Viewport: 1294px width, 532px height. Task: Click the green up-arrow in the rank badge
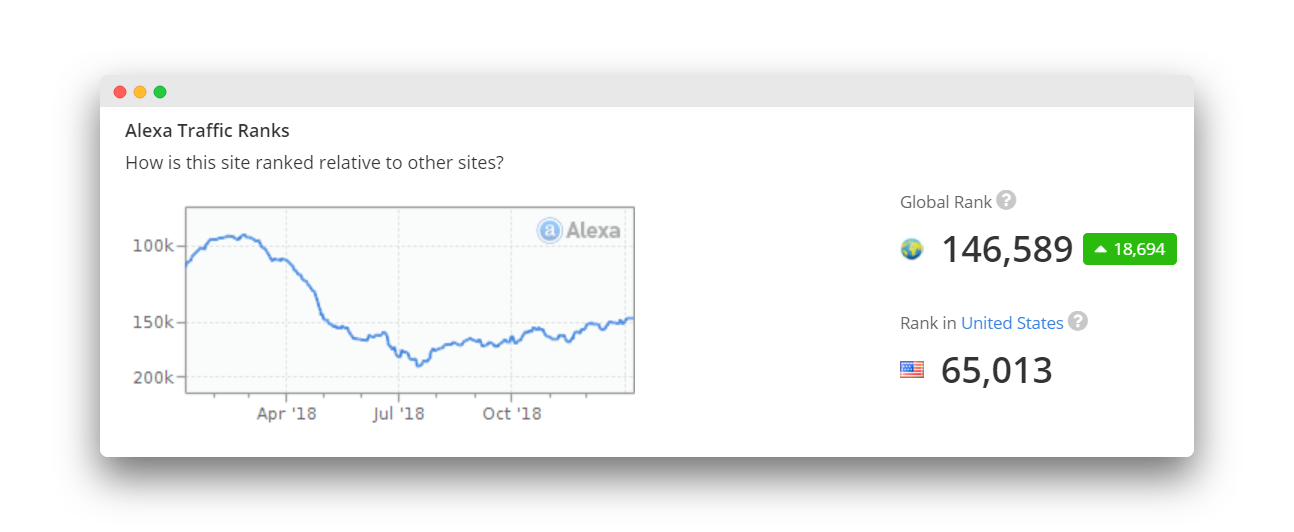tap(1100, 249)
